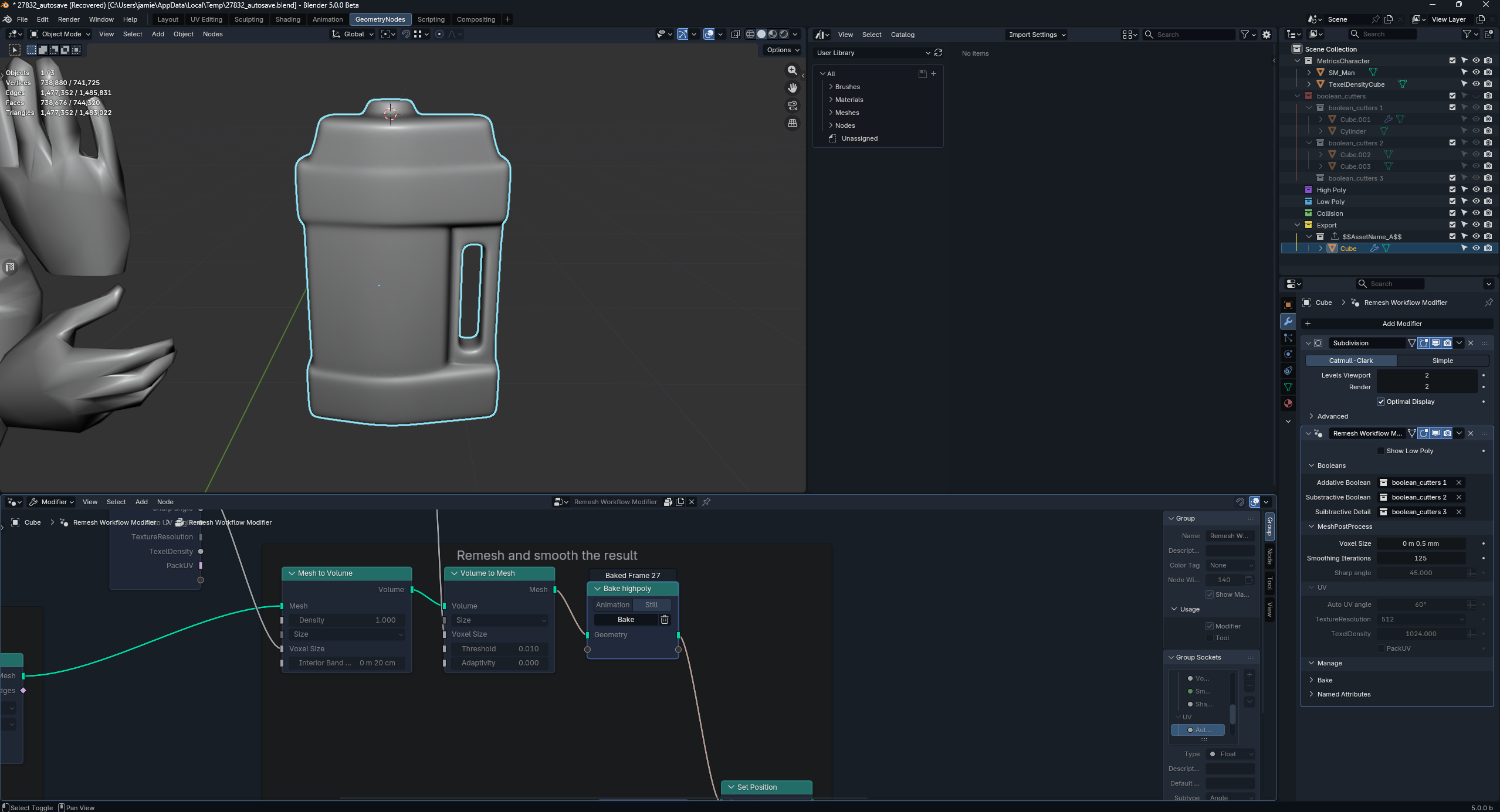Image resolution: width=1500 pixels, height=812 pixels.
Task: Open Physics properties tab
Action: [x=1288, y=354]
